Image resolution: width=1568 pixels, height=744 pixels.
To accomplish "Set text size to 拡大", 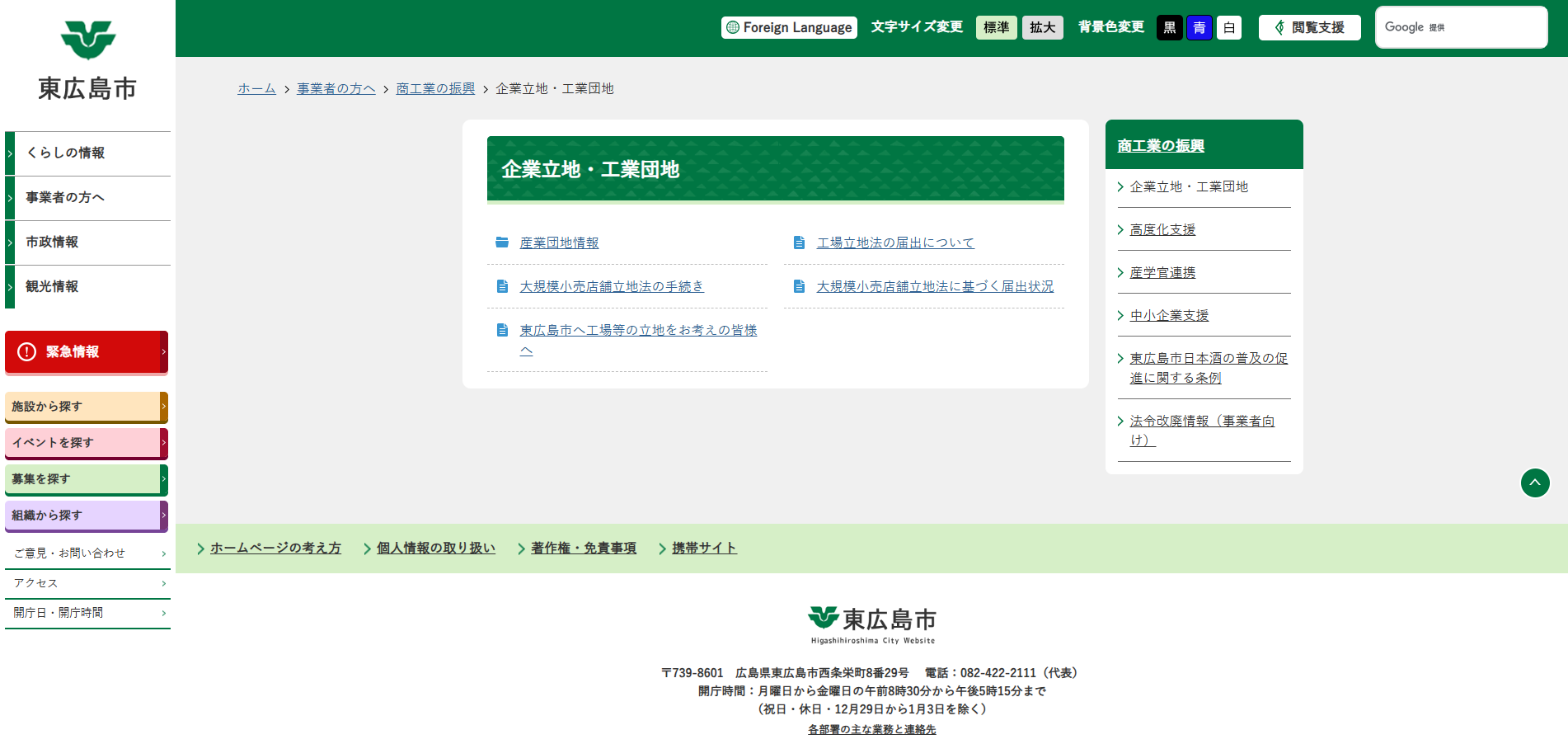I will pos(1042,27).
